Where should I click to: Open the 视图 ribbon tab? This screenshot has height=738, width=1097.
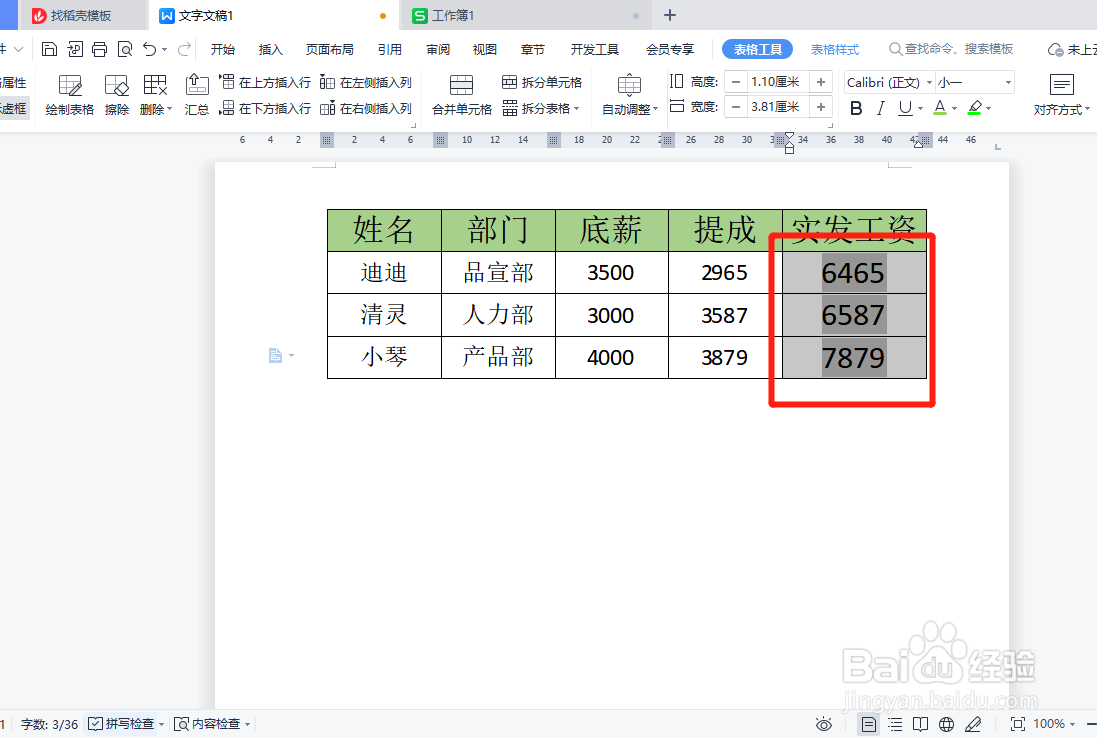pyautogui.click(x=484, y=50)
